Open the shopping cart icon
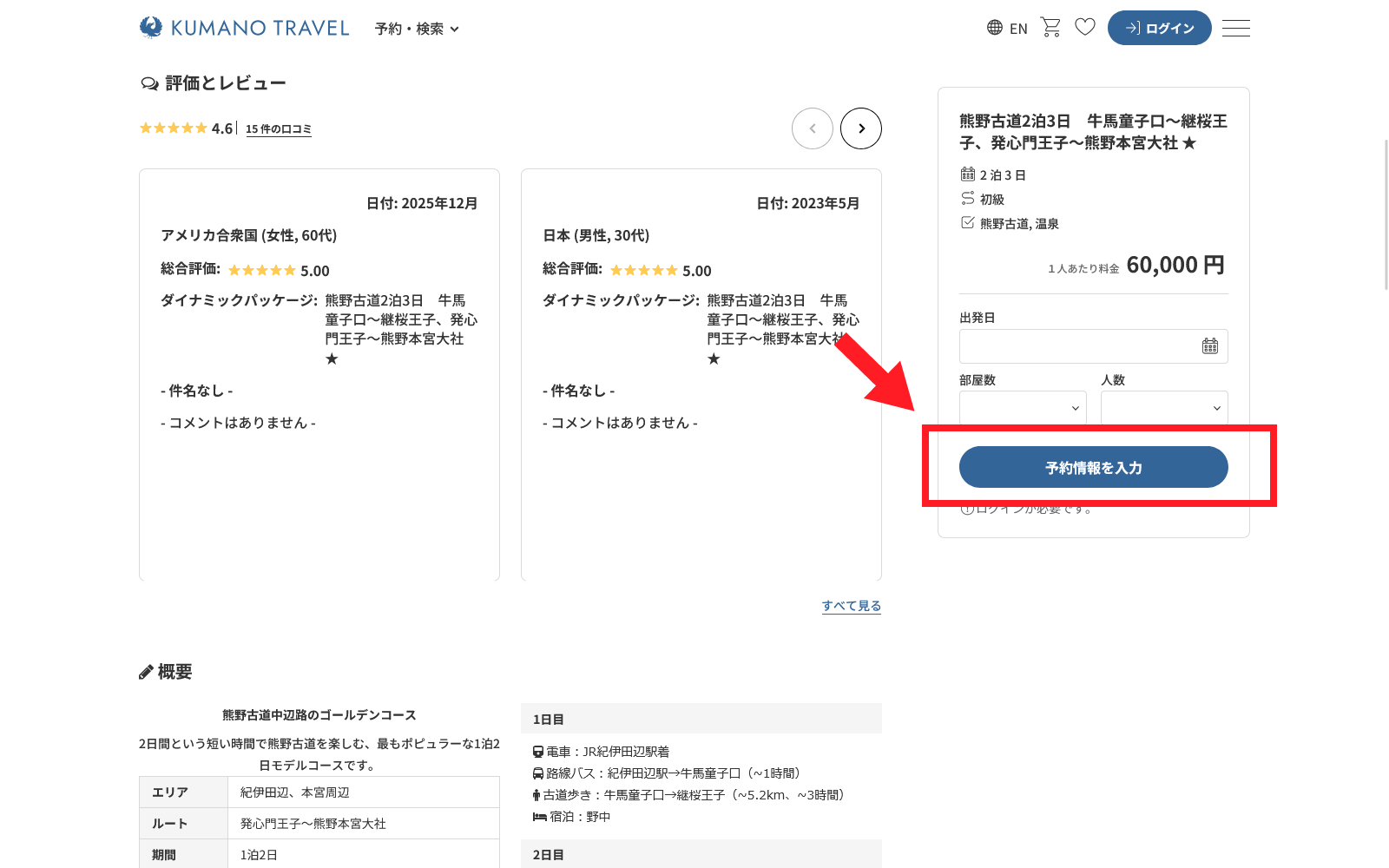Viewport: 1389px width, 868px height. [x=1050, y=28]
